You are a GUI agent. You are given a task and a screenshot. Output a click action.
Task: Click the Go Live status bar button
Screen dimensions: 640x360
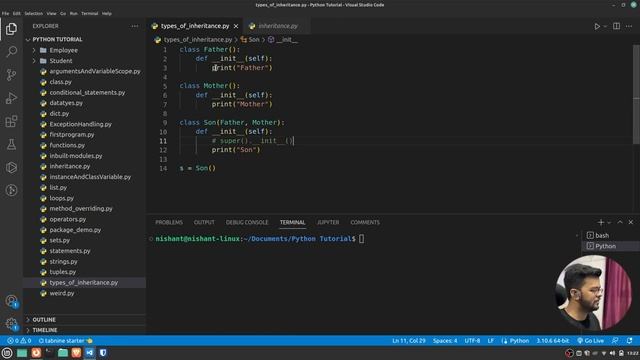coord(590,340)
